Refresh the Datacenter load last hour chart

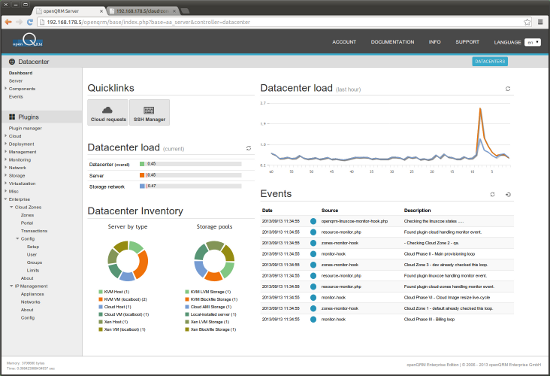tap(508, 89)
